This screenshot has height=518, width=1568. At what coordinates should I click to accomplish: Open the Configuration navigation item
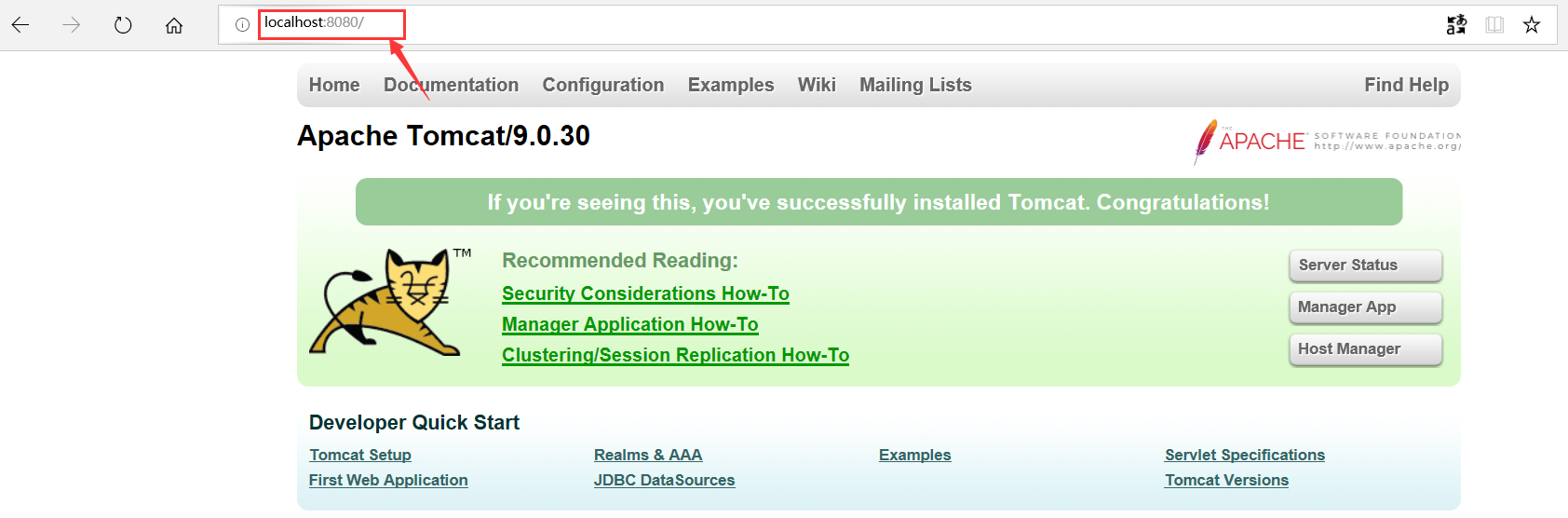[603, 85]
